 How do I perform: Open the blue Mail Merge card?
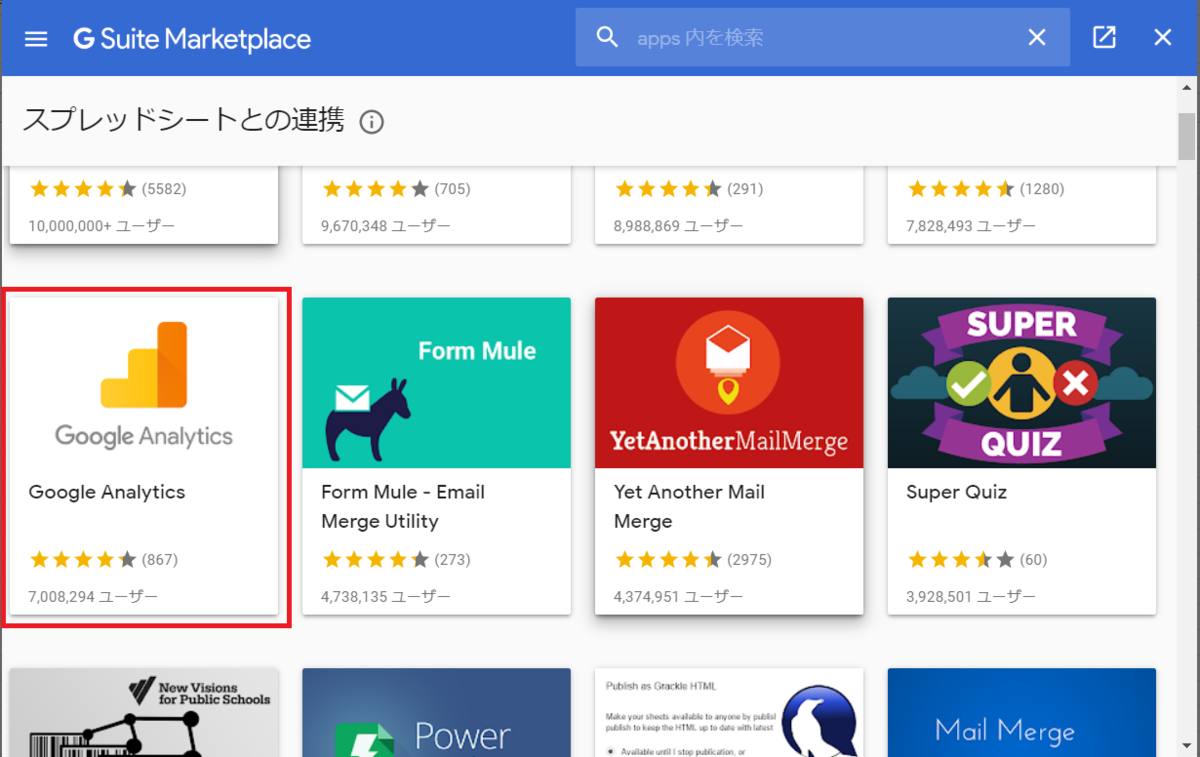tap(1022, 712)
